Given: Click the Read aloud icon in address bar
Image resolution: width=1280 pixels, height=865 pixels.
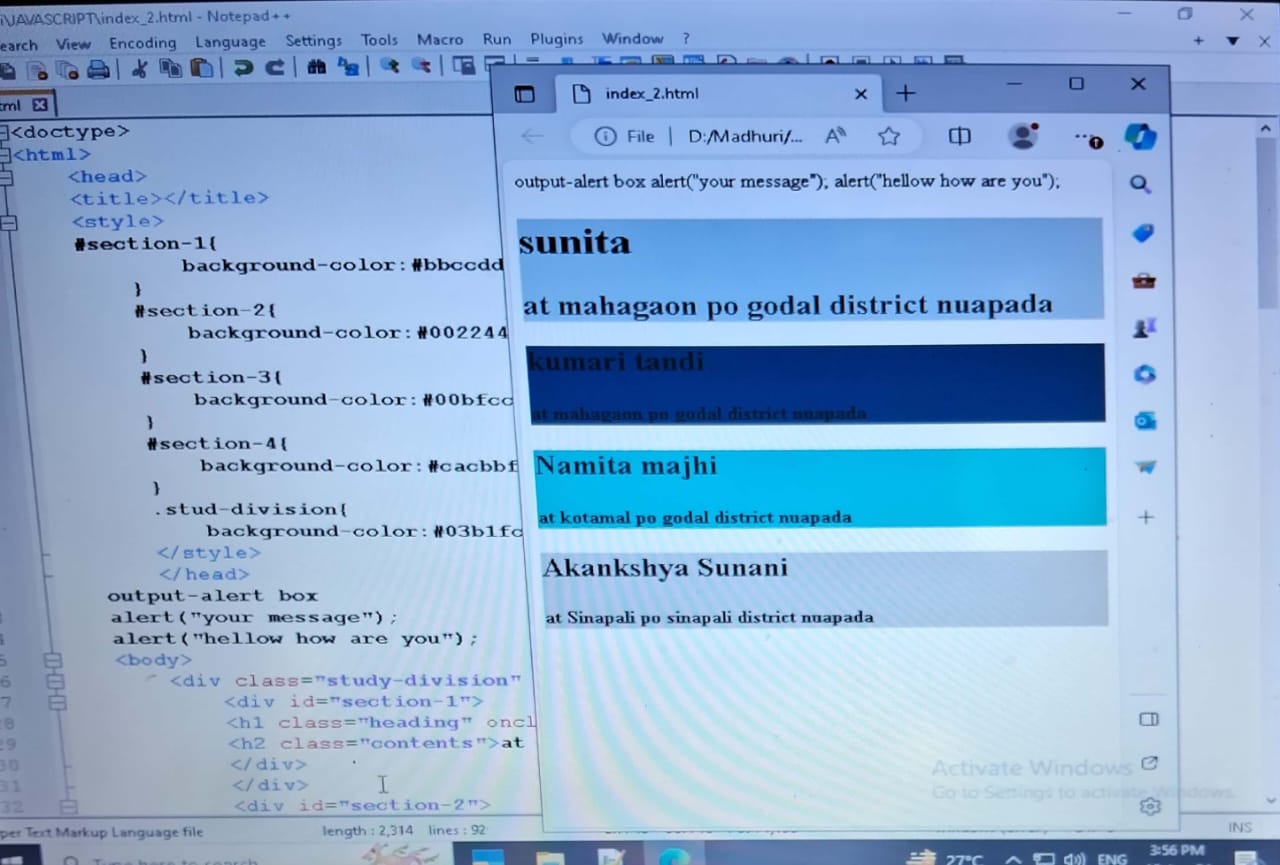Looking at the screenshot, I should click(836, 137).
